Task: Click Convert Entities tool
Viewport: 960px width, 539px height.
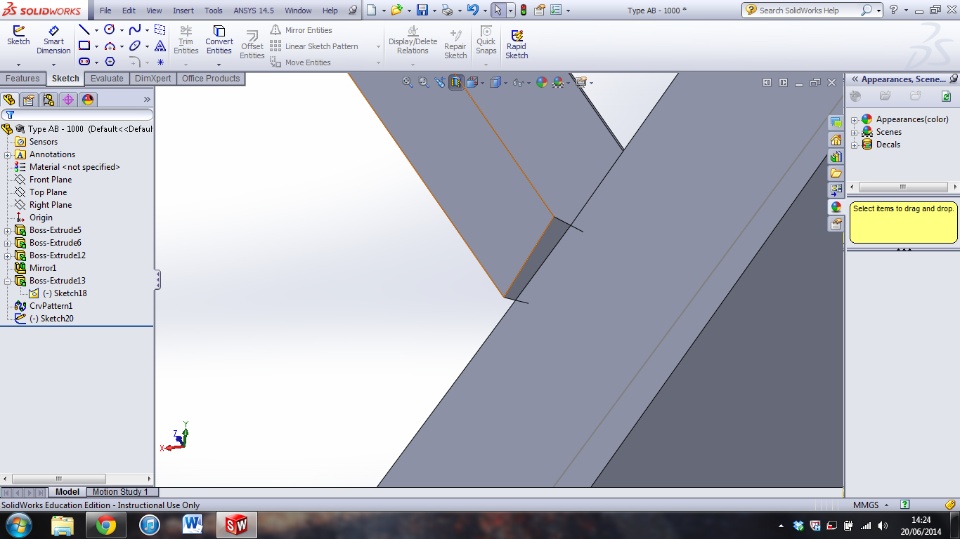Action: pos(219,39)
